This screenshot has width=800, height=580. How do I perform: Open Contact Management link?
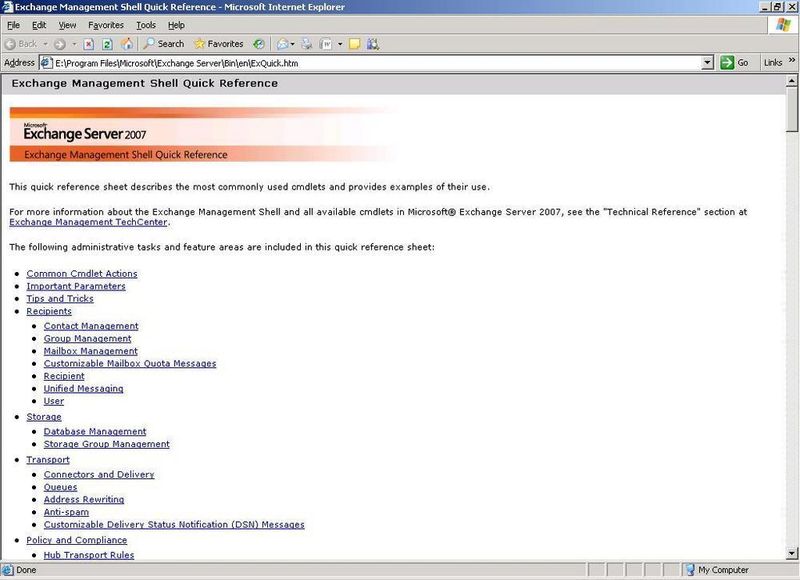91,326
